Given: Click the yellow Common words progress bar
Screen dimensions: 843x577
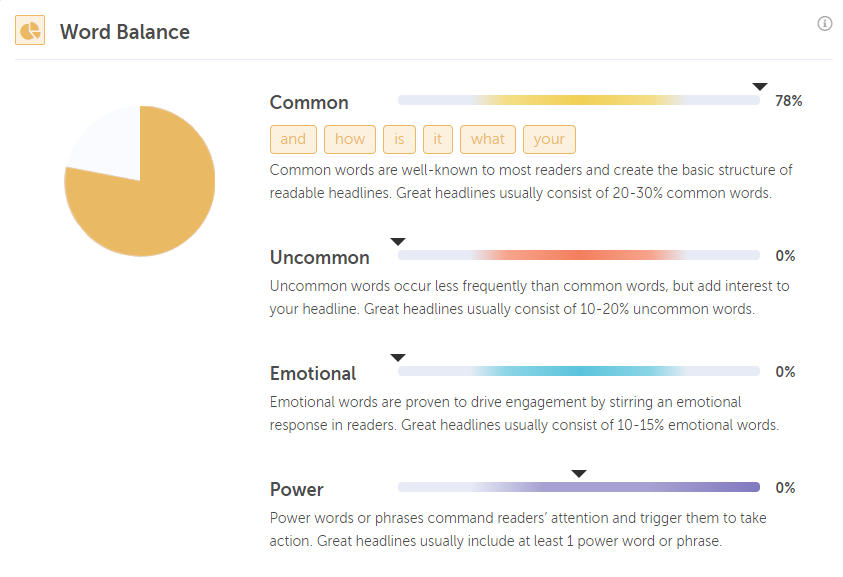Looking at the screenshot, I should (579, 100).
